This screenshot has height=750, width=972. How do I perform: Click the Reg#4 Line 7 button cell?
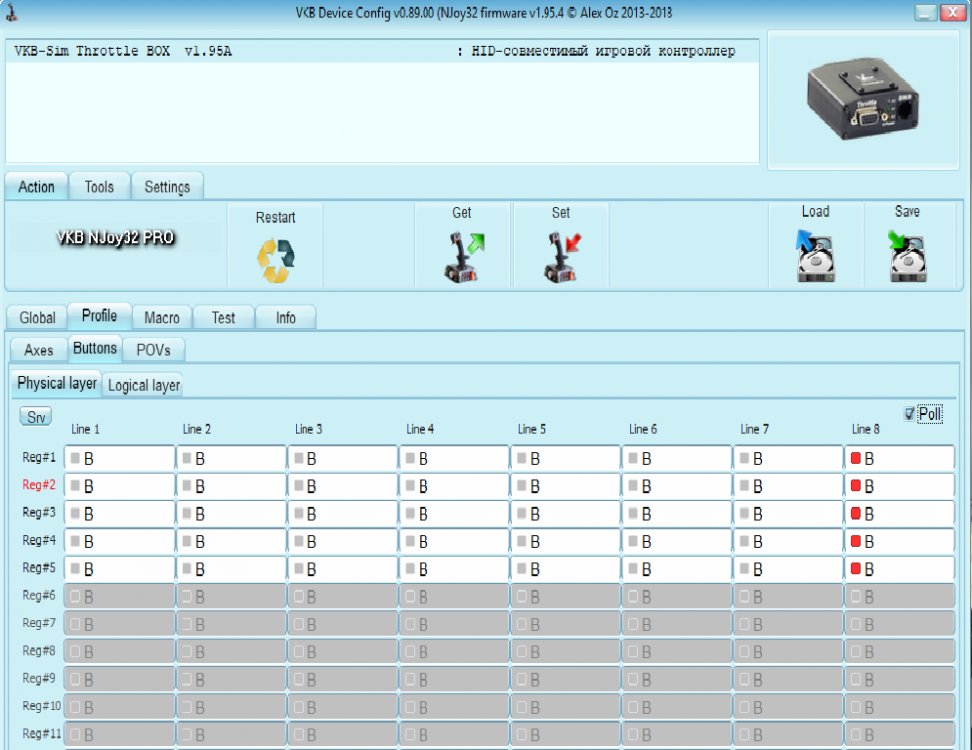pos(788,541)
